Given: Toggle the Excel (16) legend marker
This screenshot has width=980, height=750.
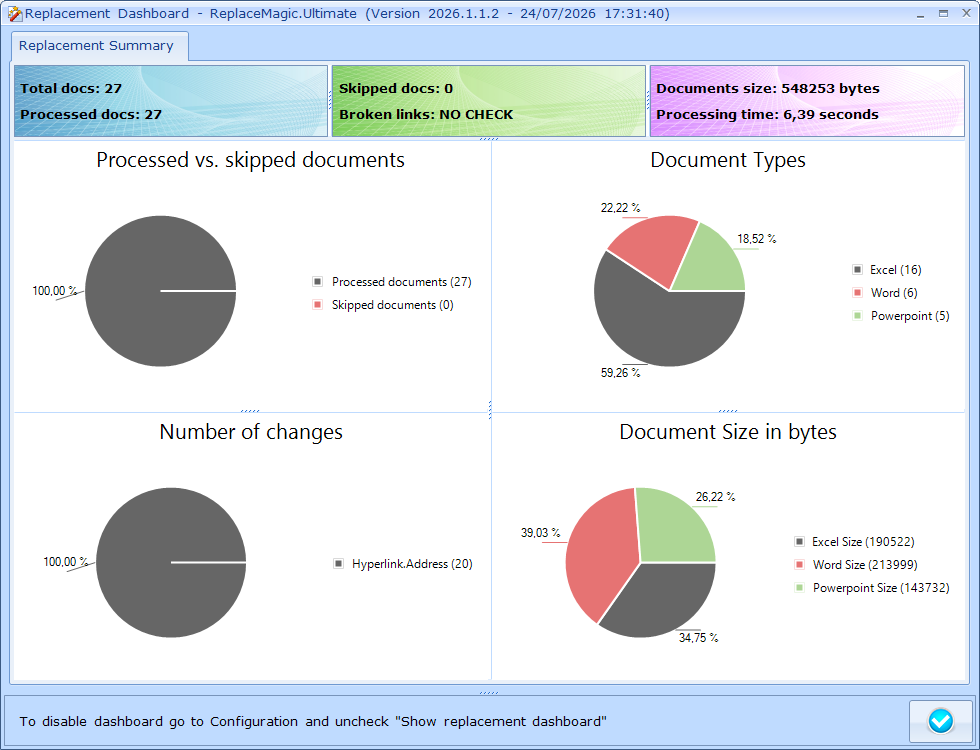Looking at the screenshot, I should (857, 270).
